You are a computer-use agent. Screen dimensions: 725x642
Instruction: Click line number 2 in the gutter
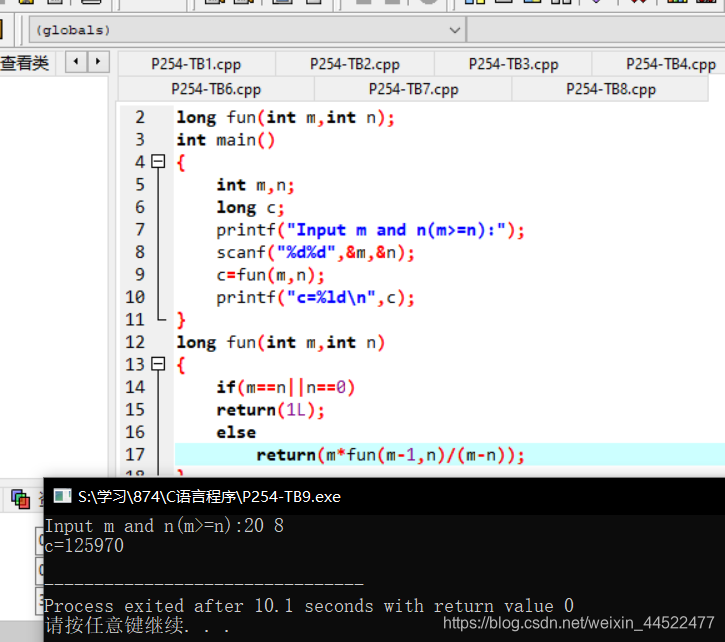coord(140,117)
